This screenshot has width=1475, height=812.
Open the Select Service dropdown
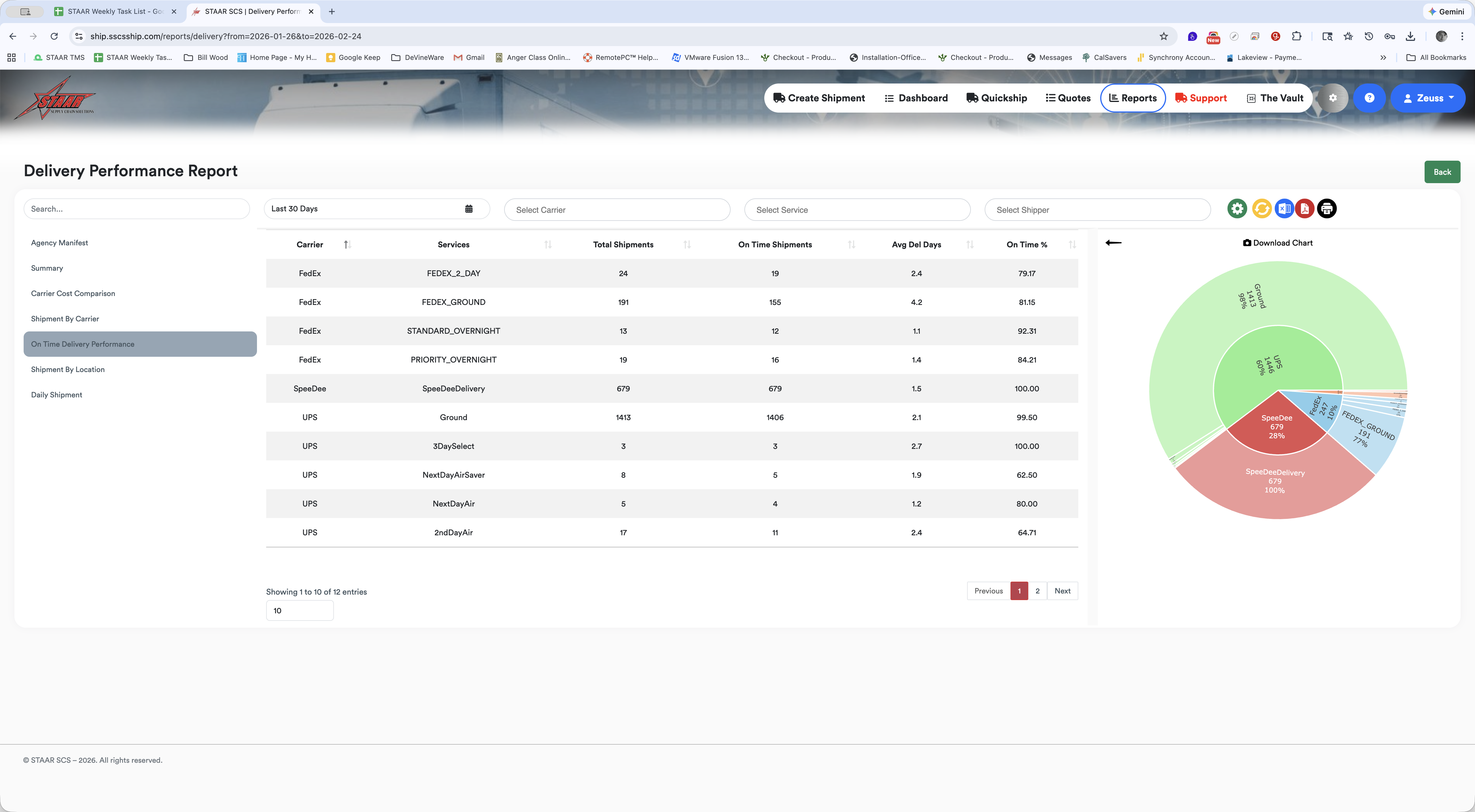[x=857, y=209]
